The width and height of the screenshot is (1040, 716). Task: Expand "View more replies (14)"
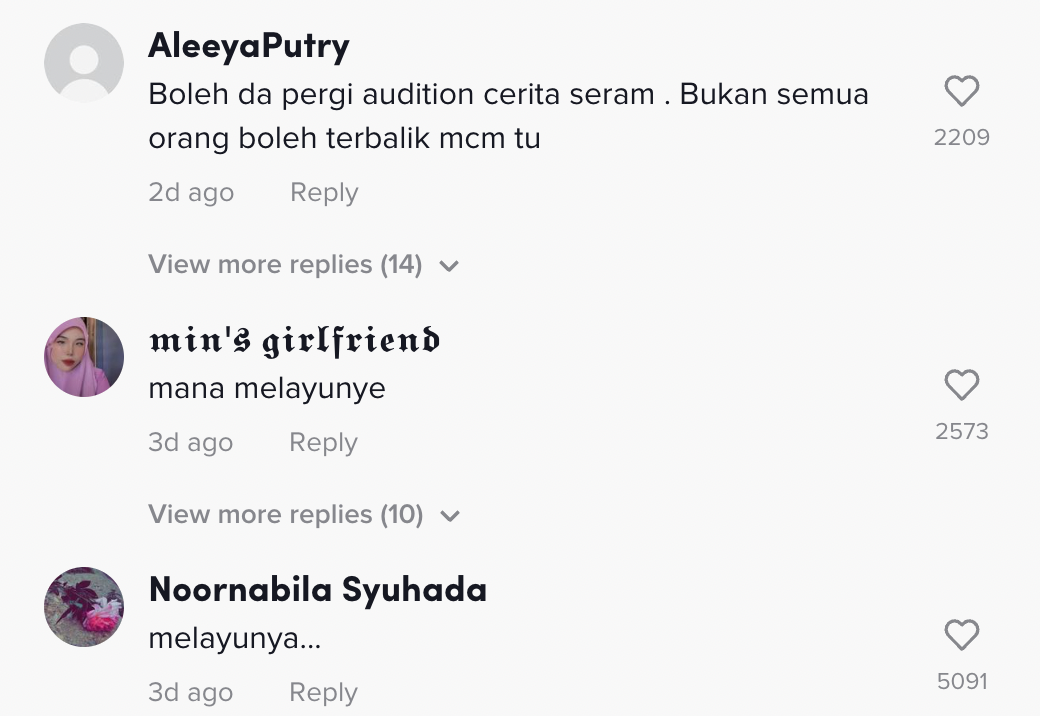click(x=285, y=265)
